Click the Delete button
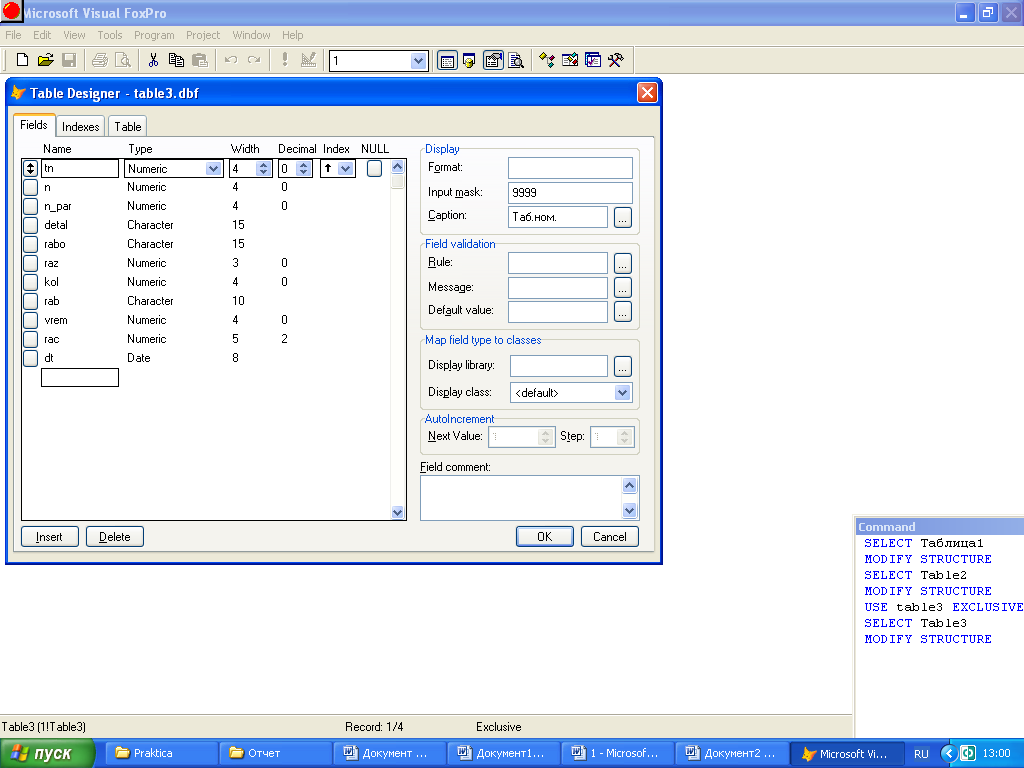This screenshot has height=768, width=1024. [115, 537]
